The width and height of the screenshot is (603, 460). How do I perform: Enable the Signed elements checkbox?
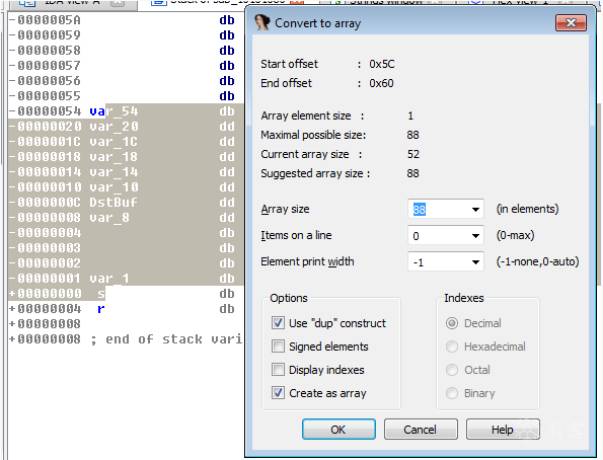[278, 346]
